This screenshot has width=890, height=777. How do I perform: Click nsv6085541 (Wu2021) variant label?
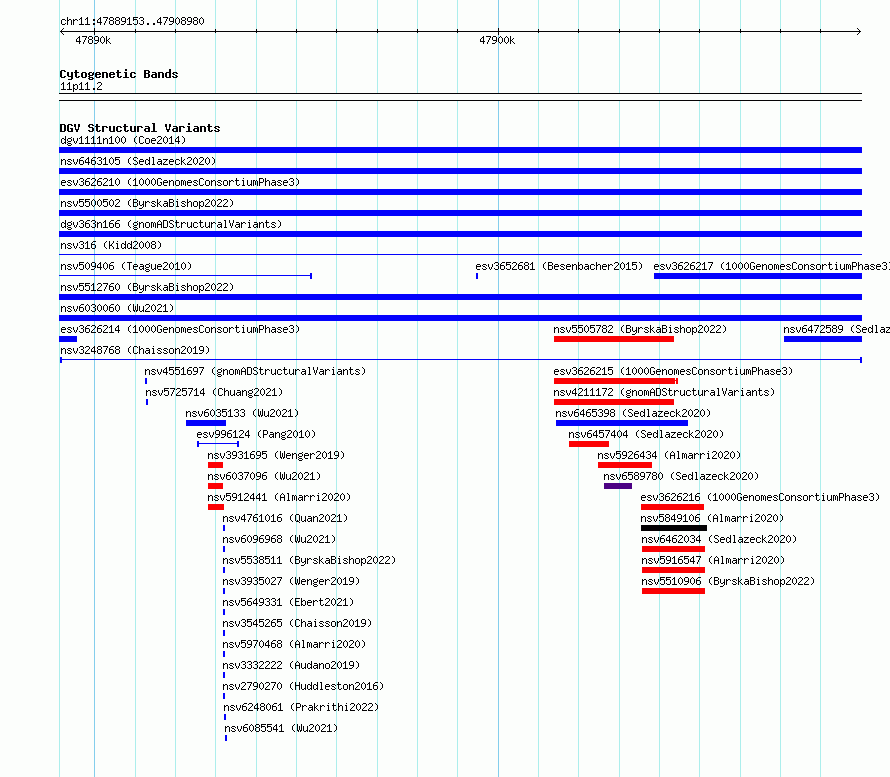281,728
